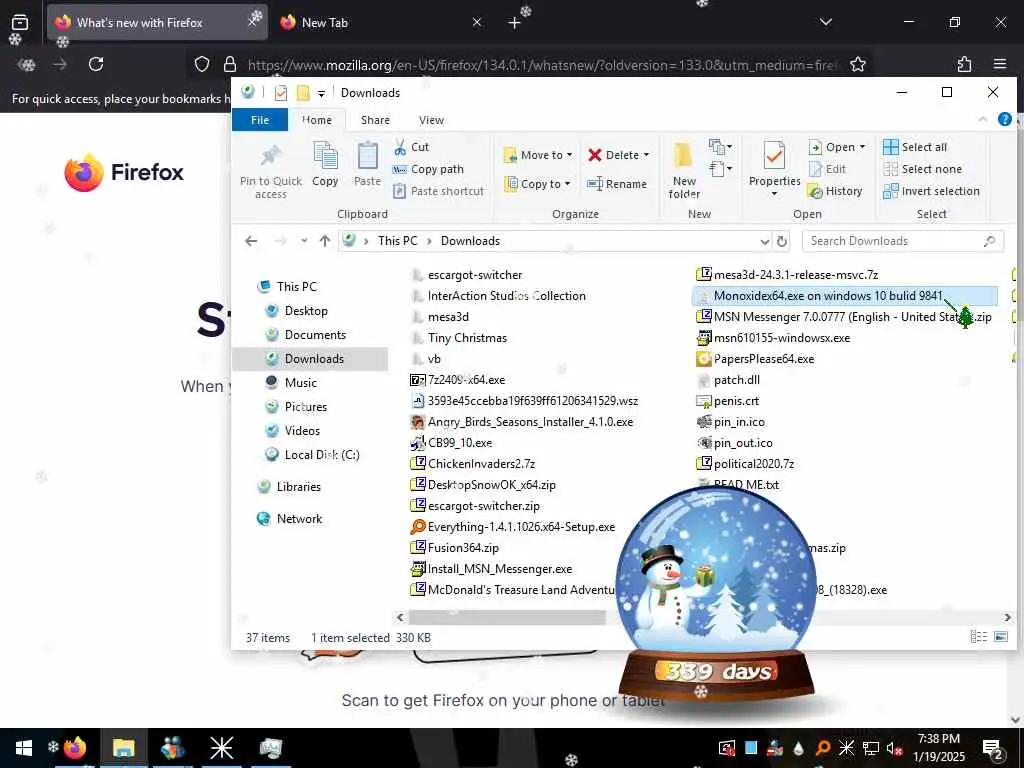Select the Tiny Christmas folder
1024x768 pixels.
[x=467, y=338]
